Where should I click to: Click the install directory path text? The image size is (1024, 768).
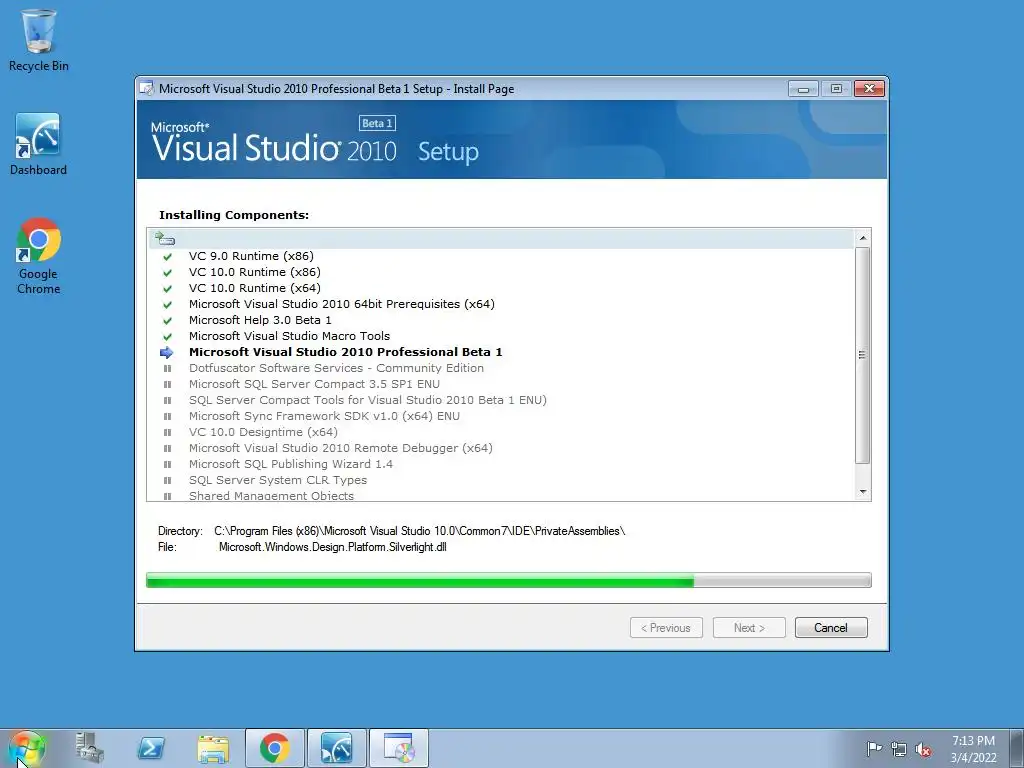coord(419,531)
